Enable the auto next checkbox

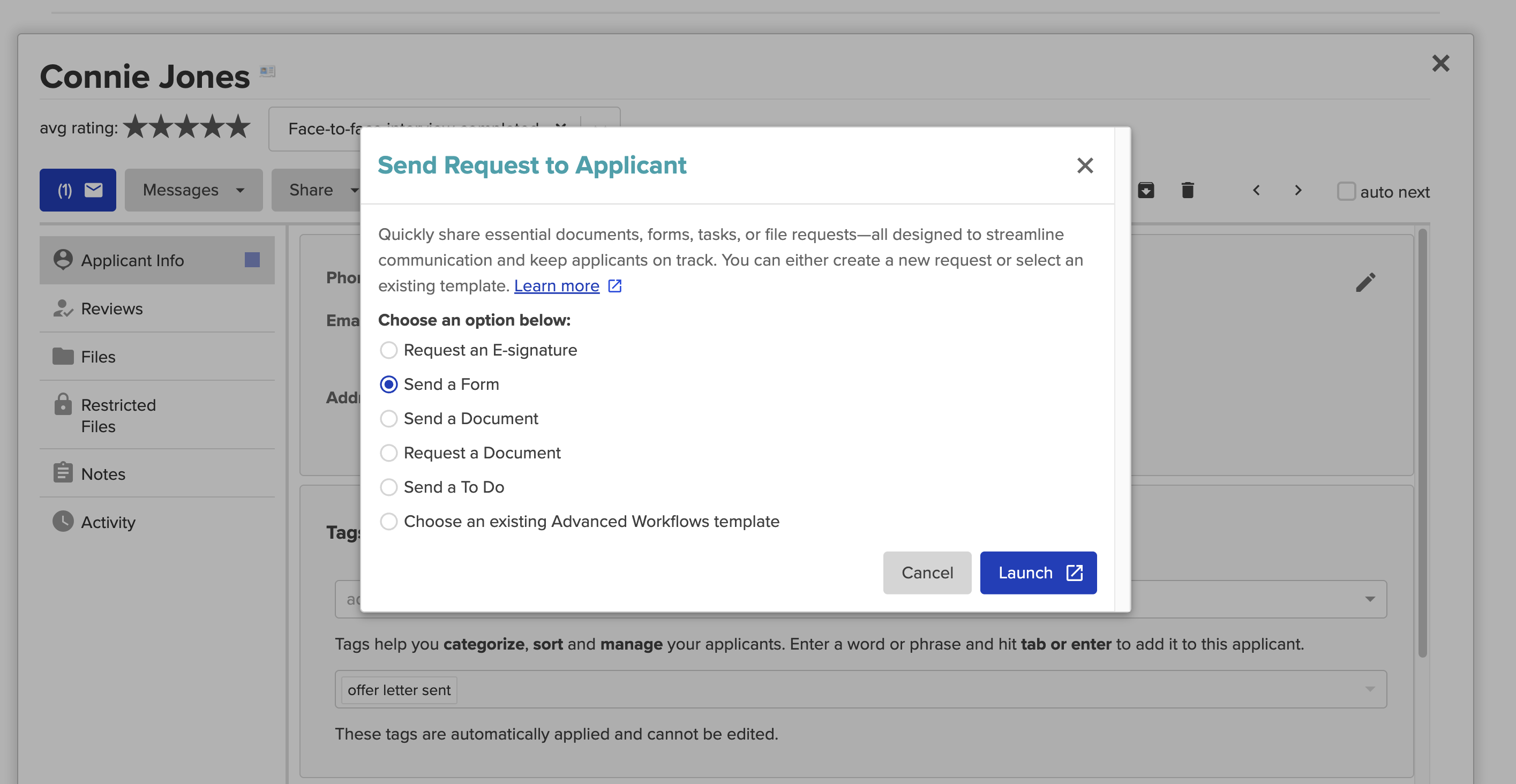[x=1346, y=192]
